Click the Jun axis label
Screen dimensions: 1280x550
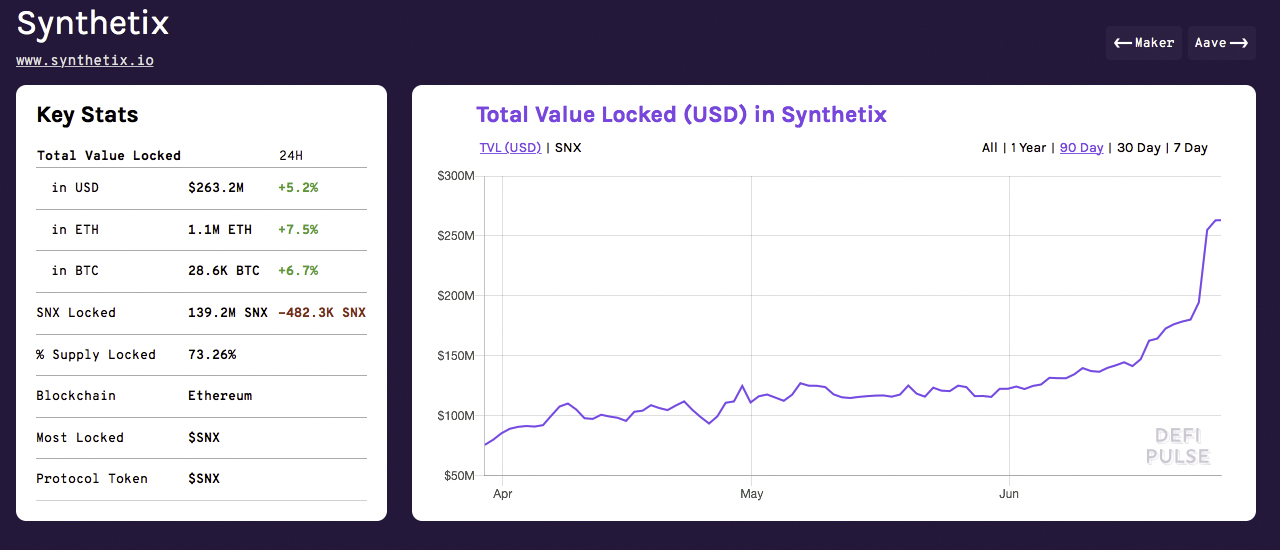tap(1009, 494)
